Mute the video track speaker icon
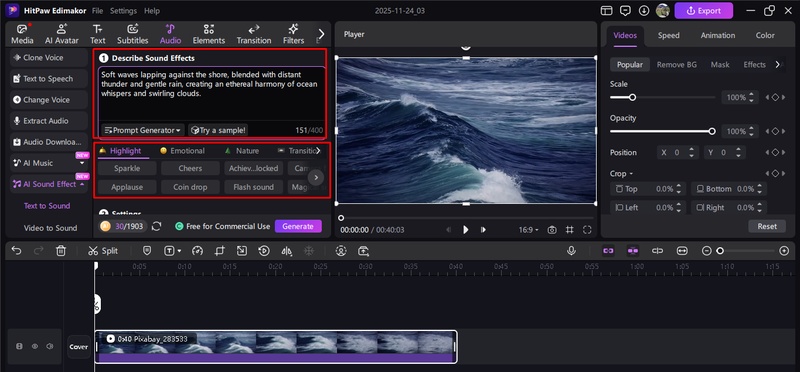The height and width of the screenshot is (372, 800). [49, 346]
